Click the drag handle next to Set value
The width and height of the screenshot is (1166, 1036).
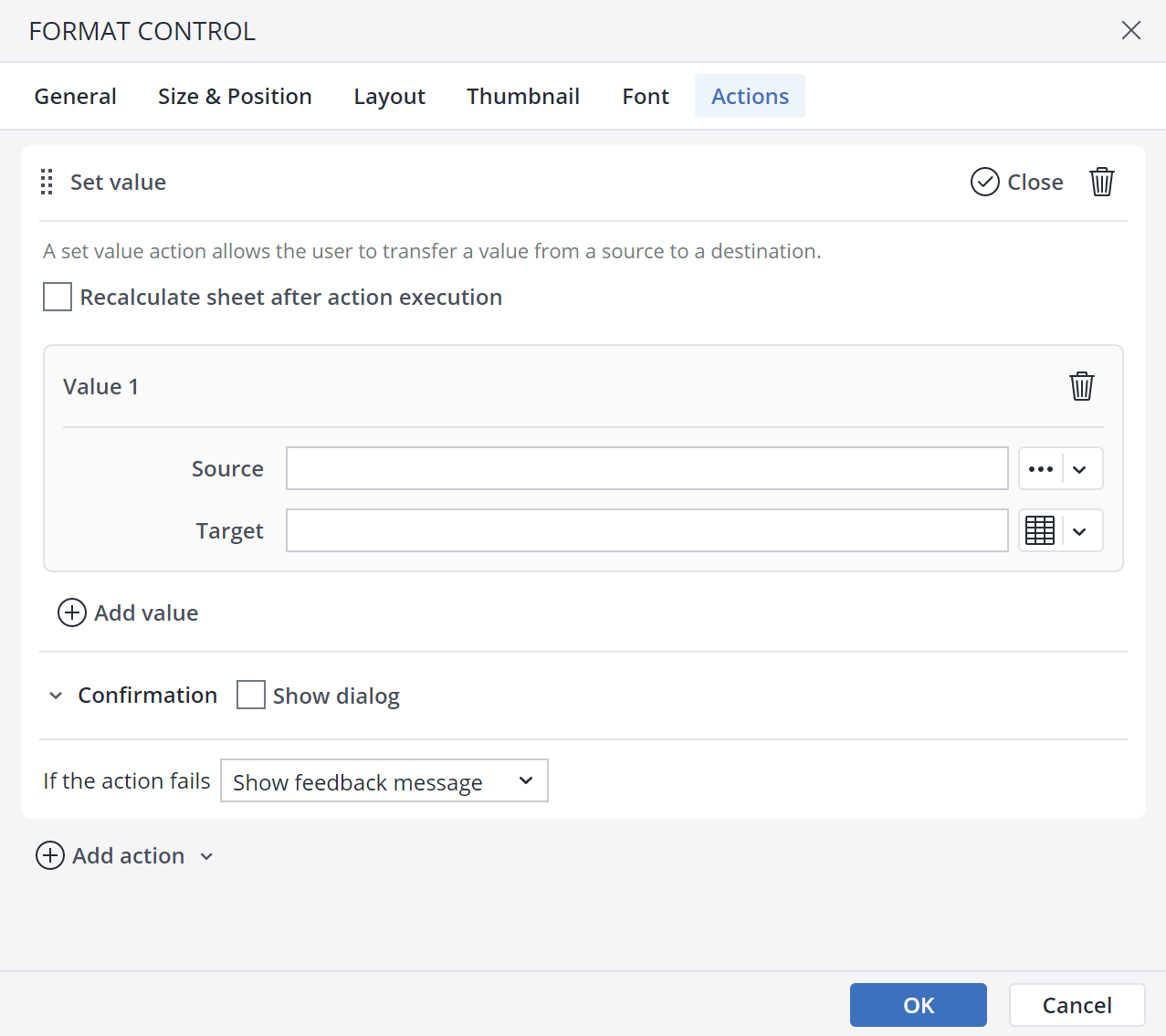pos(47,182)
